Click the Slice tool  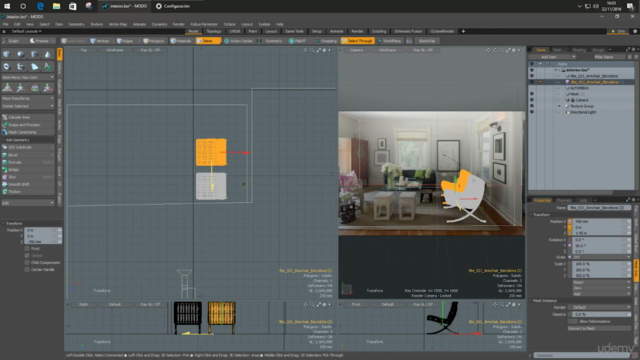[28, 177]
